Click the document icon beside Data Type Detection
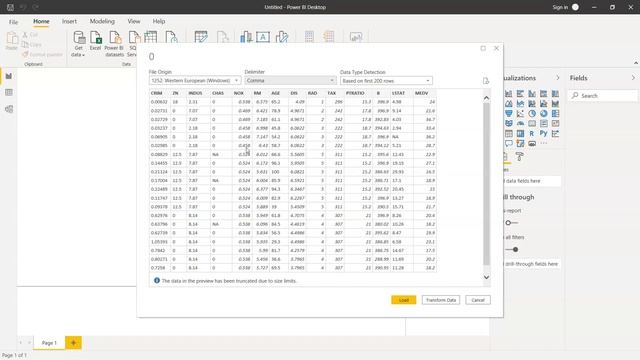 tap(486, 81)
